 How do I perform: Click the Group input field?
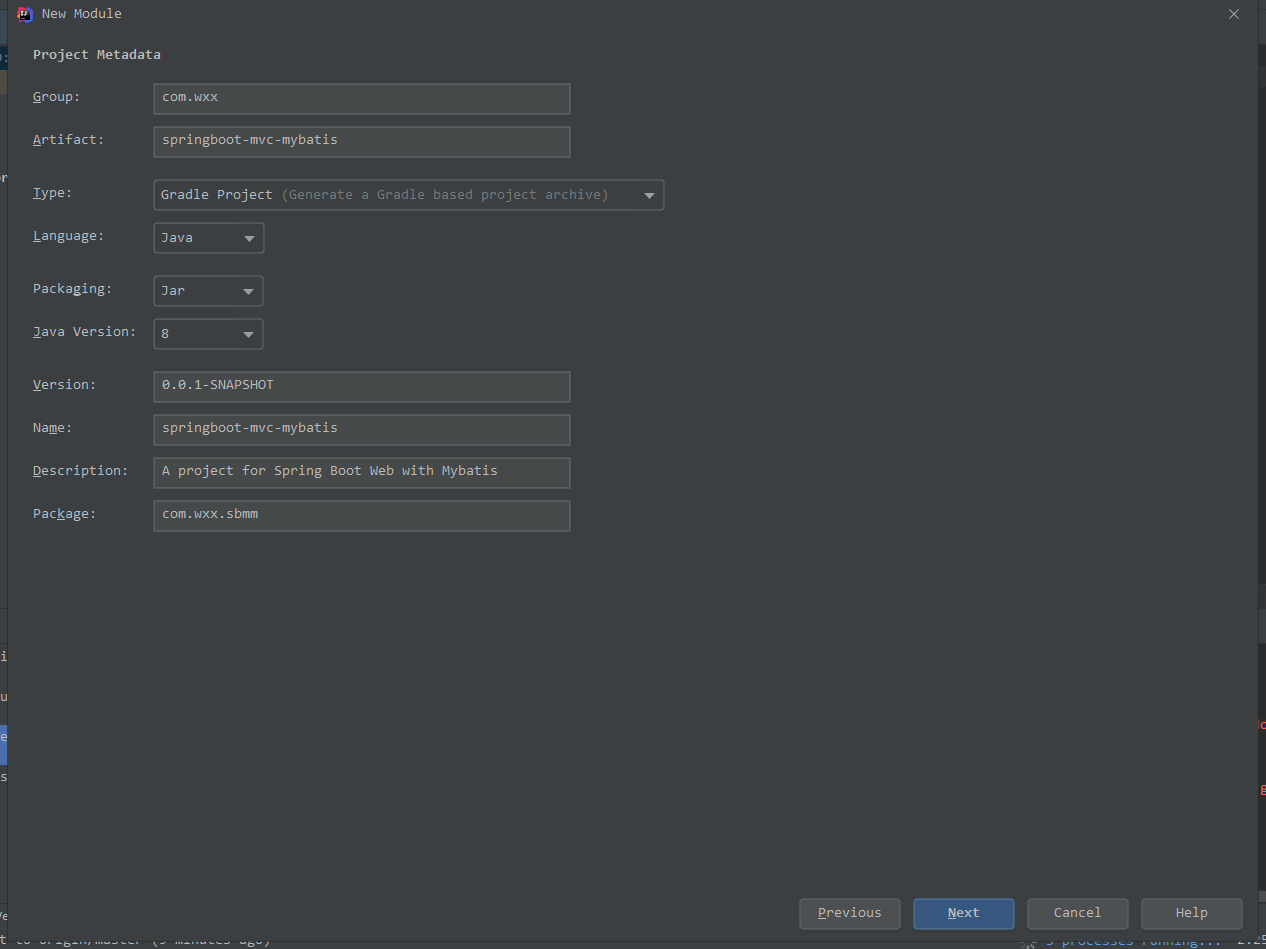[361, 98]
